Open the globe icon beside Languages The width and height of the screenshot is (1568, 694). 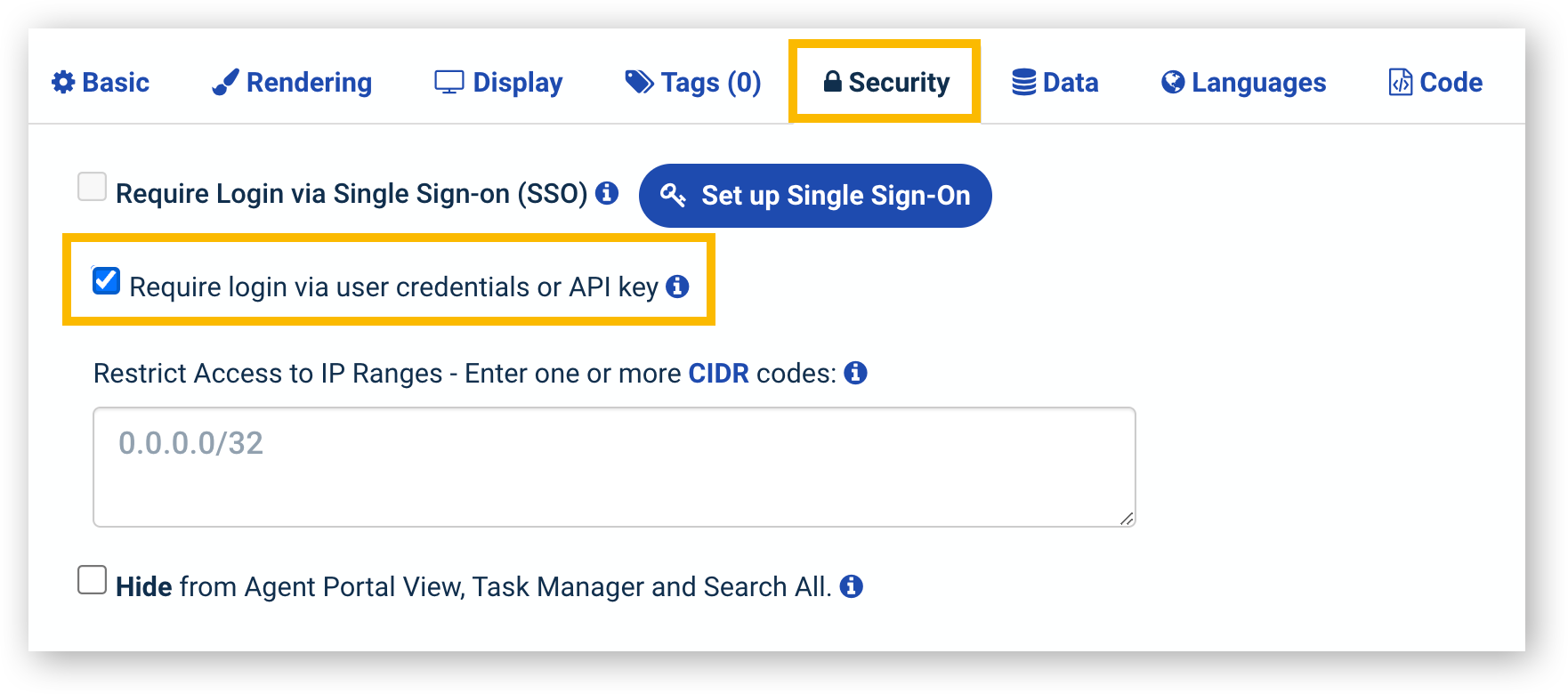point(1173,83)
